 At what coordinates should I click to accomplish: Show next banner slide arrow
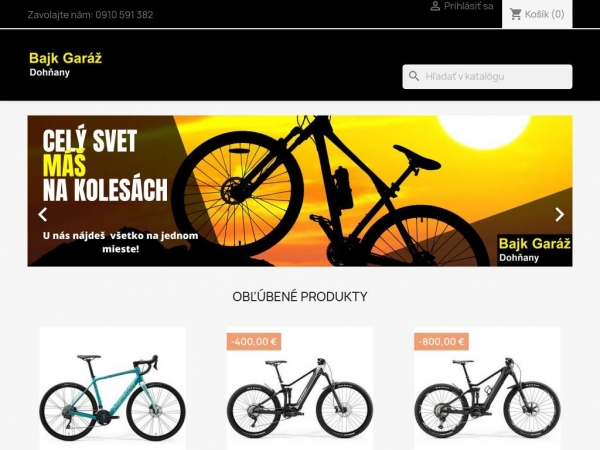click(559, 214)
